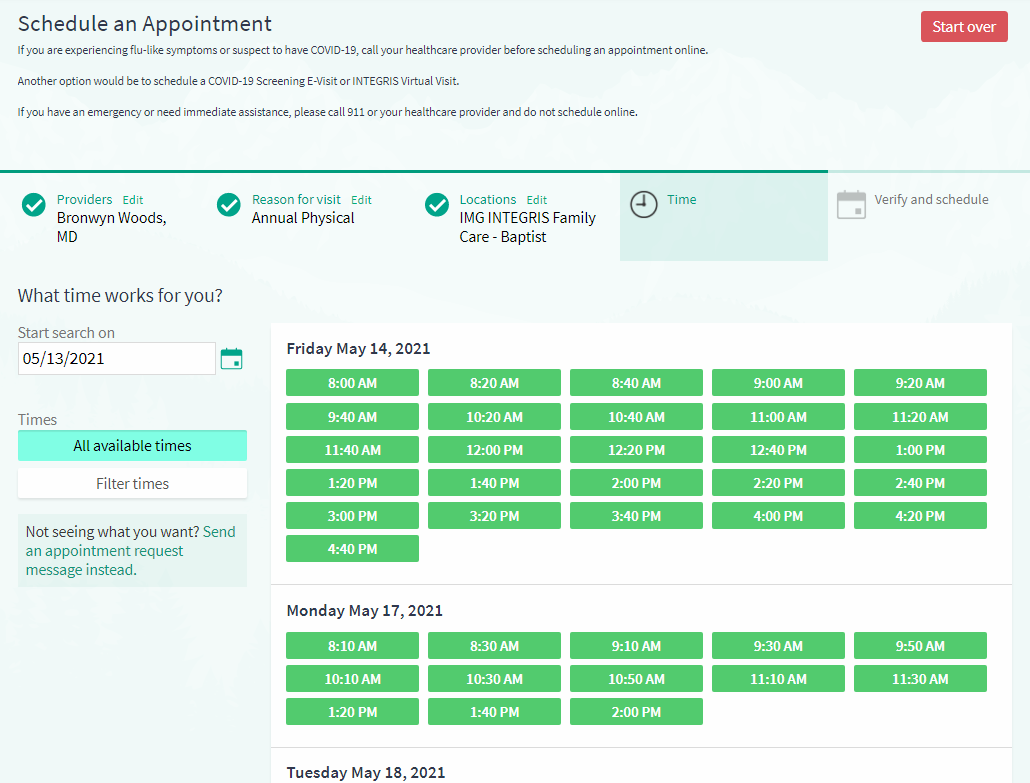Edit the Locations selection
The height and width of the screenshot is (783, 1030).
coord(537,200)
